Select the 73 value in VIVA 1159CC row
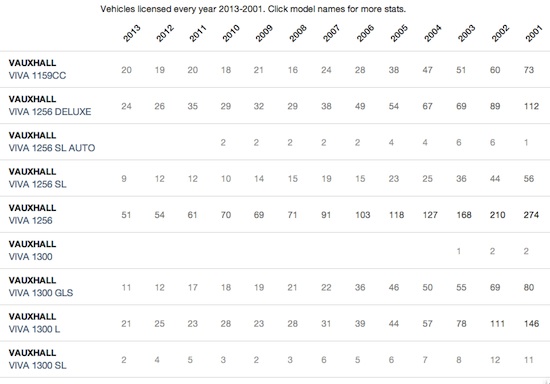550x384 pixels. click(x=529, y=70)
